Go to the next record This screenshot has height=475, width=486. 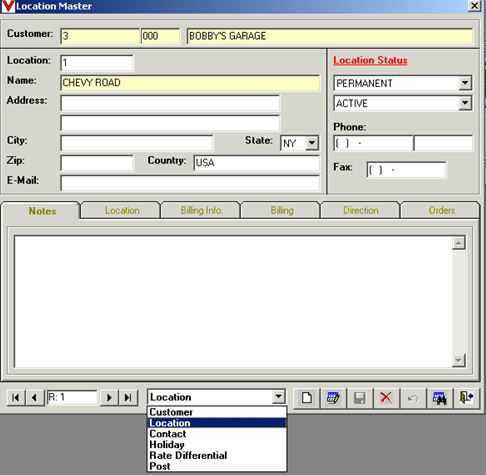tap(109, 398)
